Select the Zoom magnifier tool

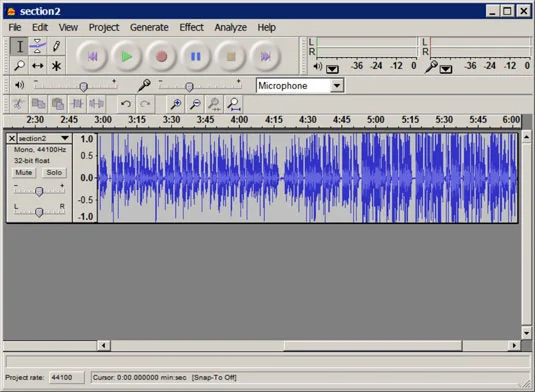[19, 65]
